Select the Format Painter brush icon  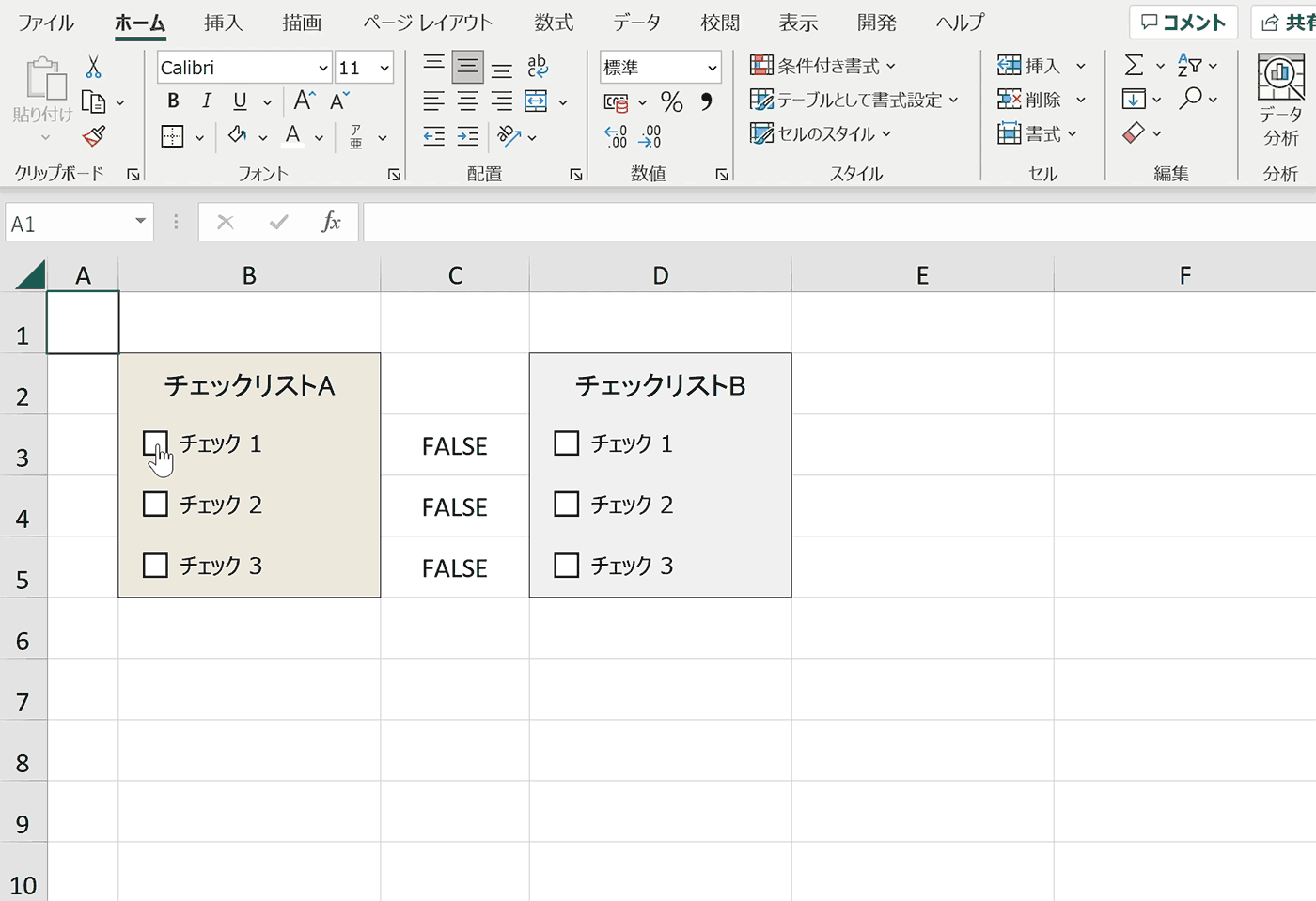pyautogui.click(x=93, y=137)
